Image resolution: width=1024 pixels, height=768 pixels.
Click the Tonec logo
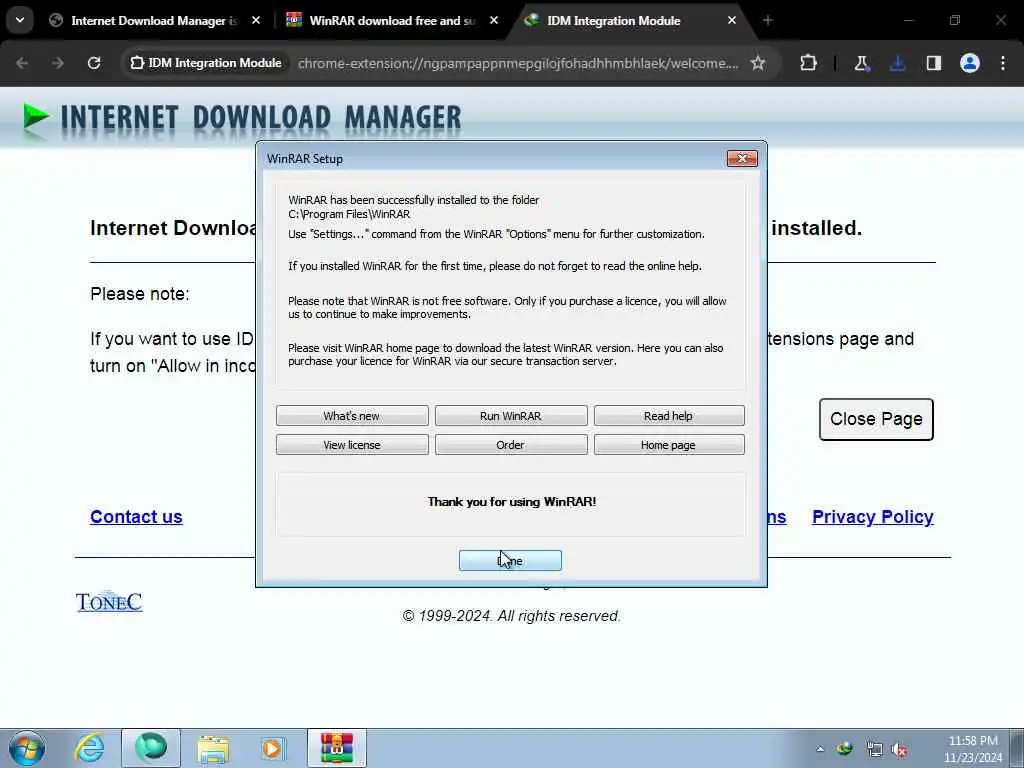pyautogui.click(x=108, y=601)
